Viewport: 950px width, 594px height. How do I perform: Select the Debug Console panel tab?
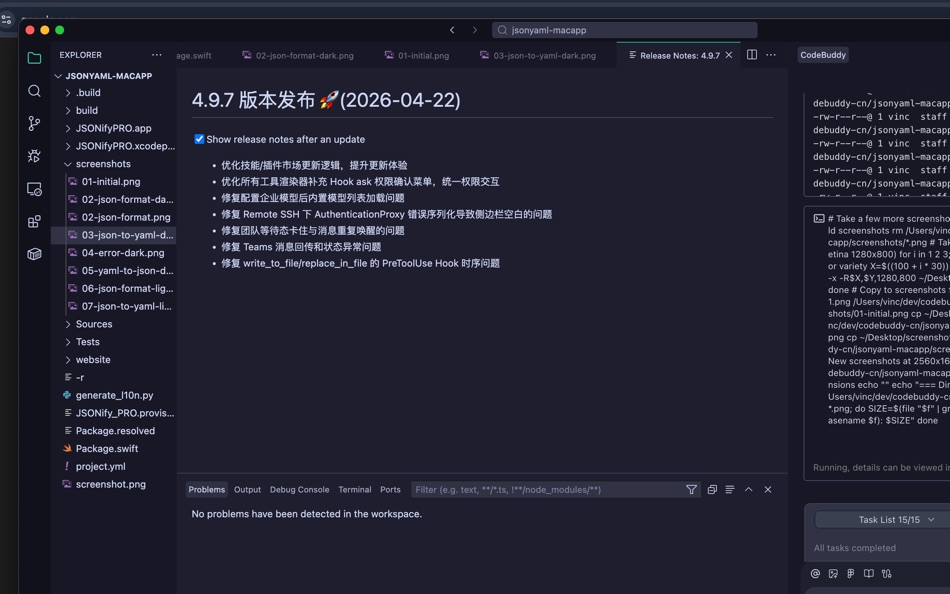[299, 490]
